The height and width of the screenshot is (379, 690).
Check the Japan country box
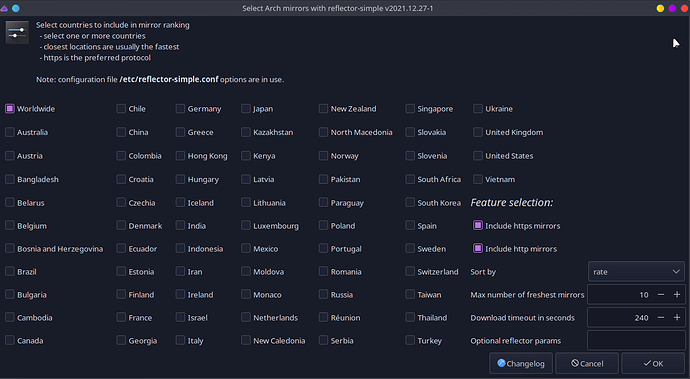click(x=246, y=108)
